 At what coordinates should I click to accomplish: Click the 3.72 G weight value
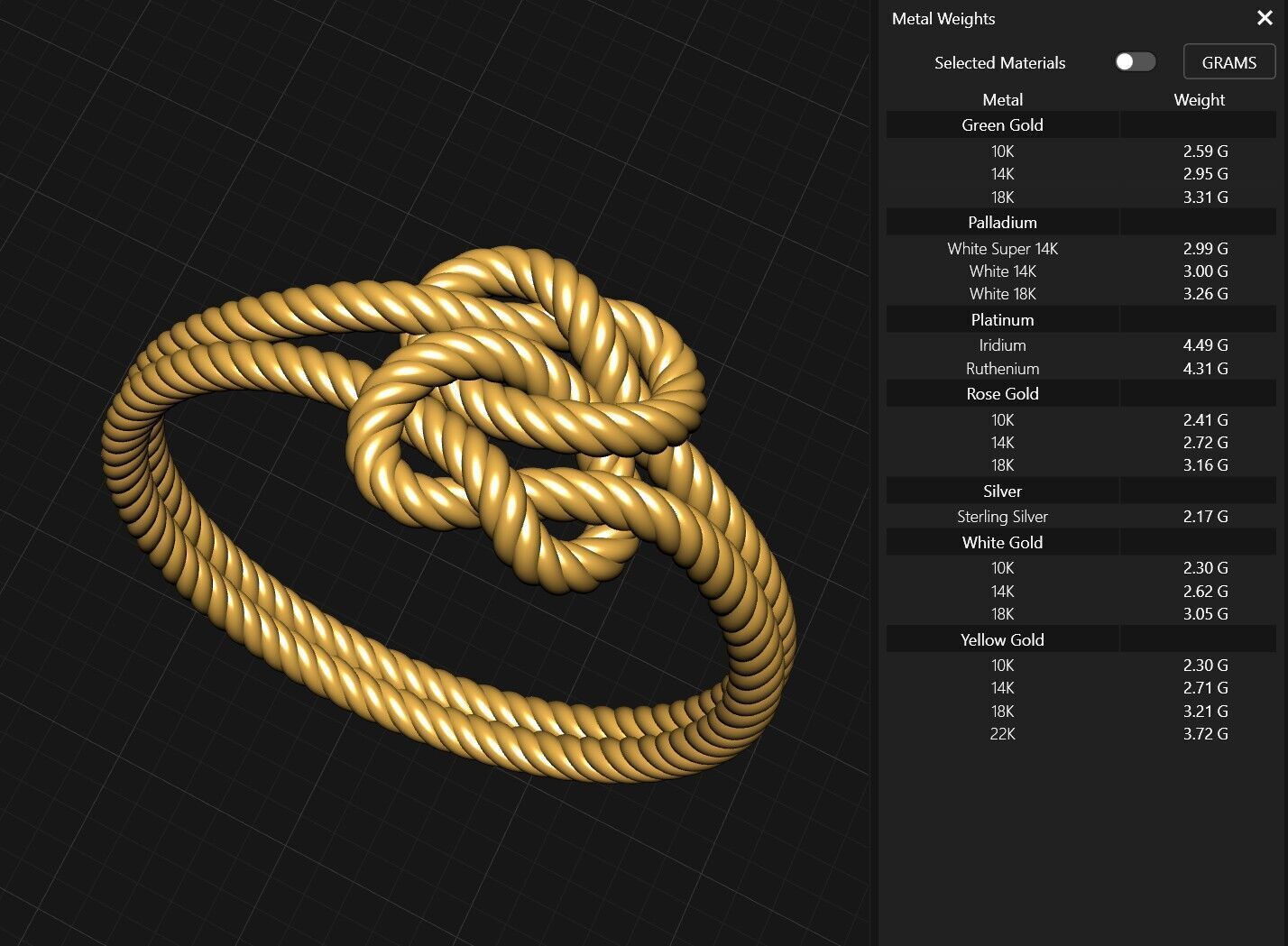pos(1205,734)
